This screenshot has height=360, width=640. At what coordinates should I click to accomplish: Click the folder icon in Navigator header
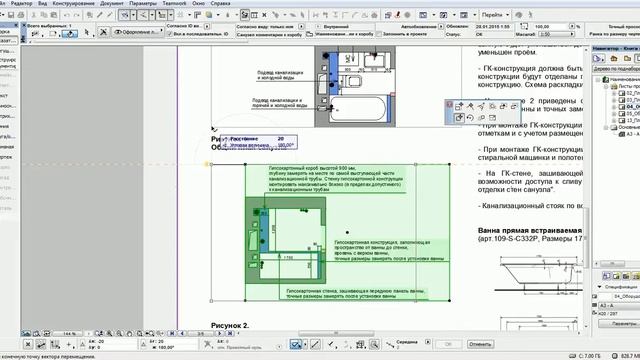coord(627,59)
